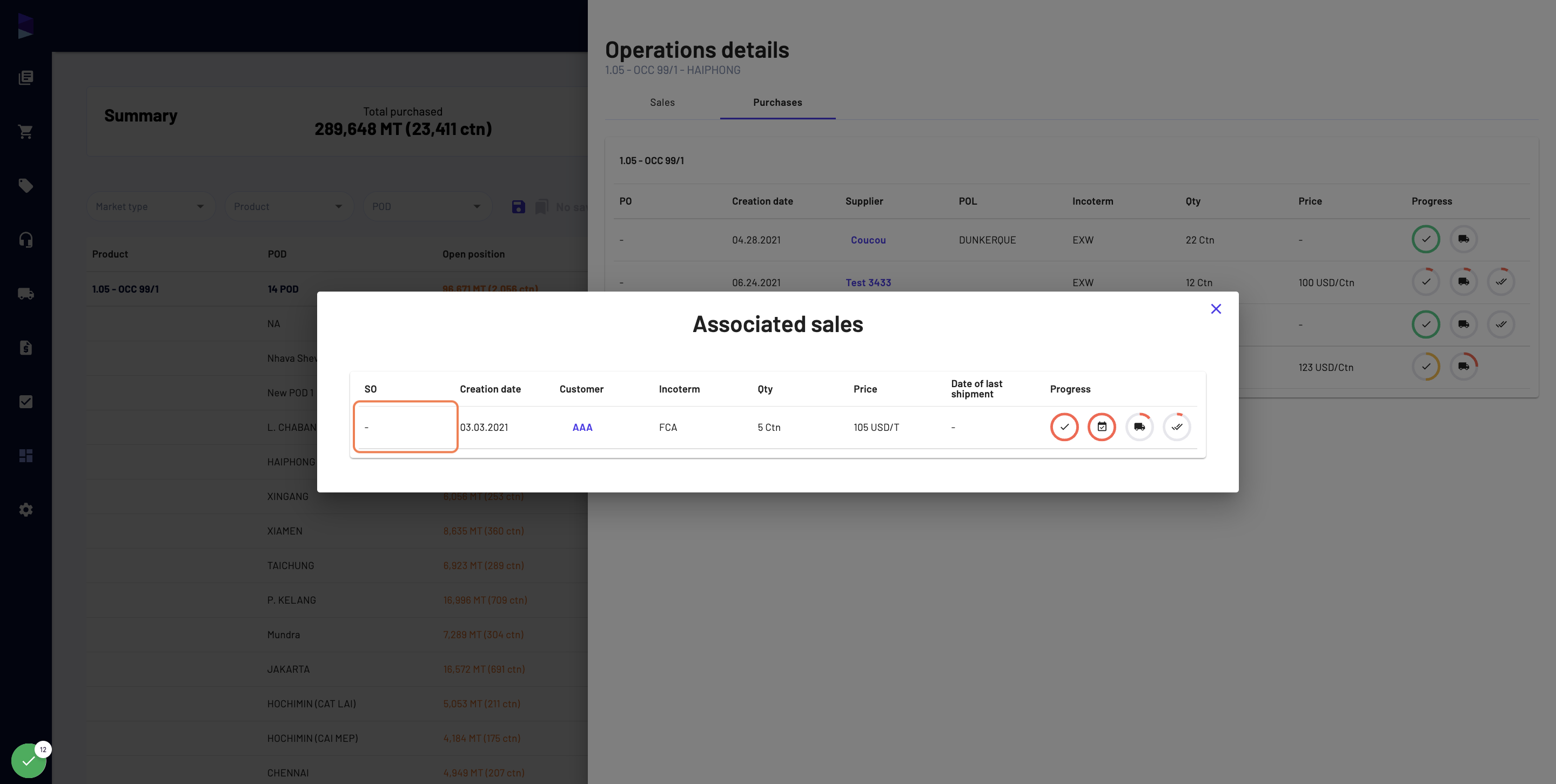Open the headset support sidebar icon
Viewport: 1556px width, 784px height.
pos(25,240)
